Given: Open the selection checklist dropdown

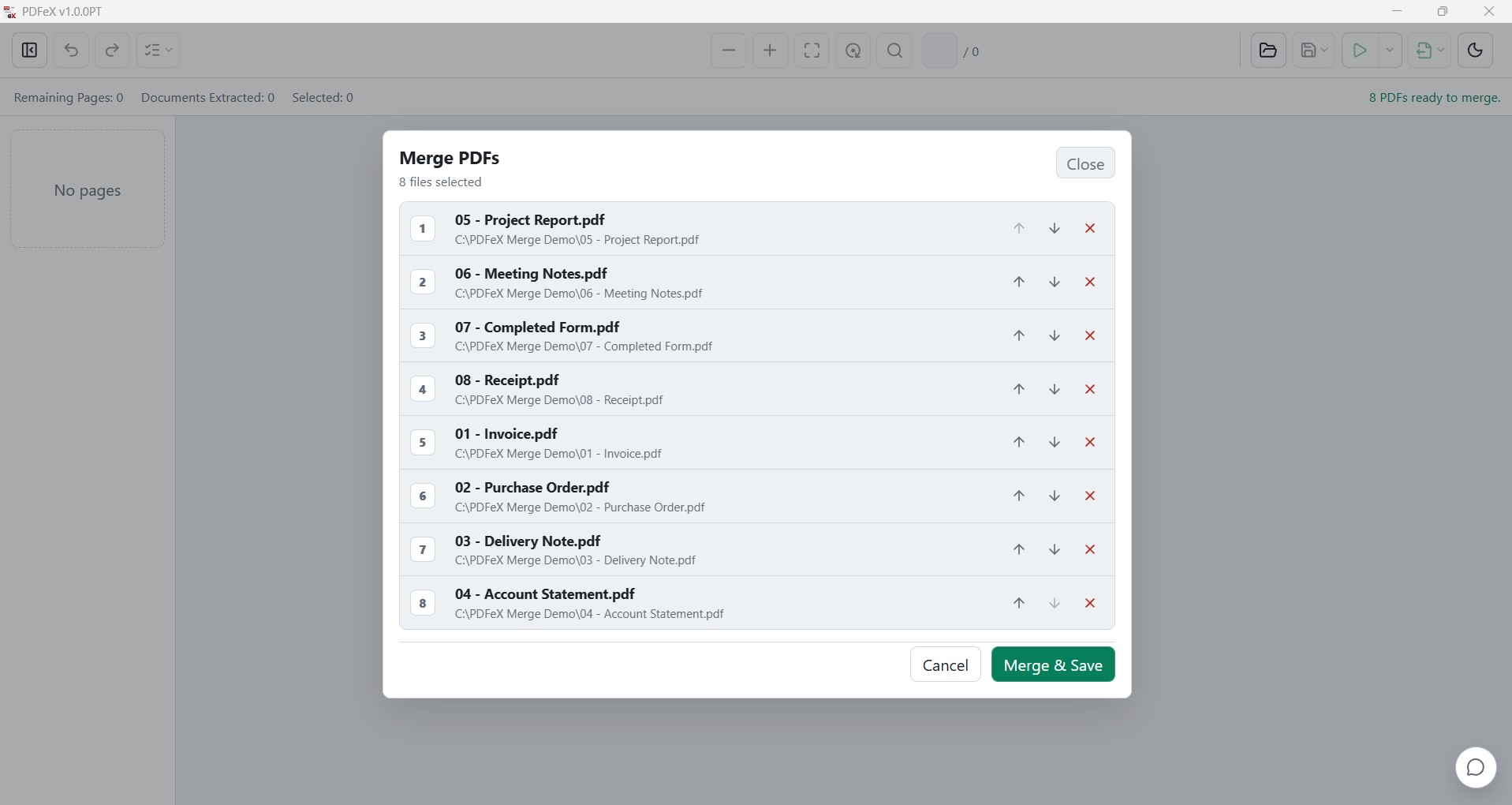Looking at the screenshot, I should [158, 51].
